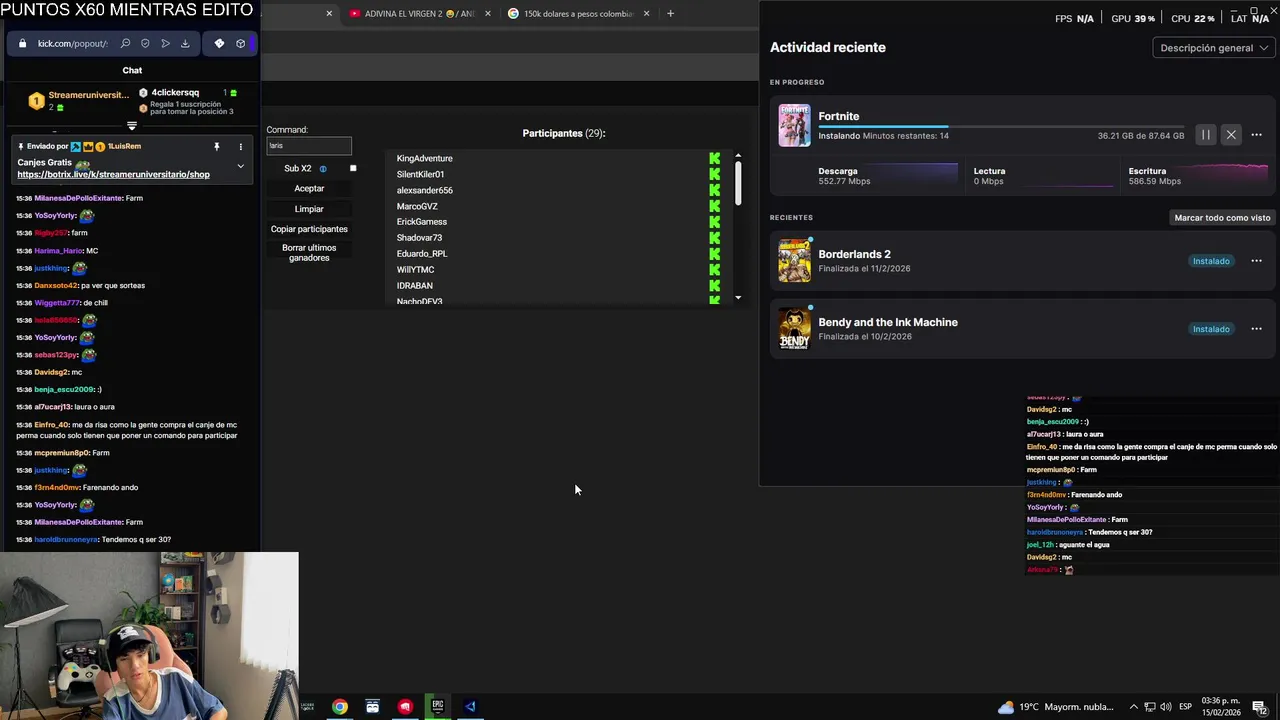Click participant IDRABAN in the list
This screenshot has height=720, width=1280.
(x=414, y=286)
